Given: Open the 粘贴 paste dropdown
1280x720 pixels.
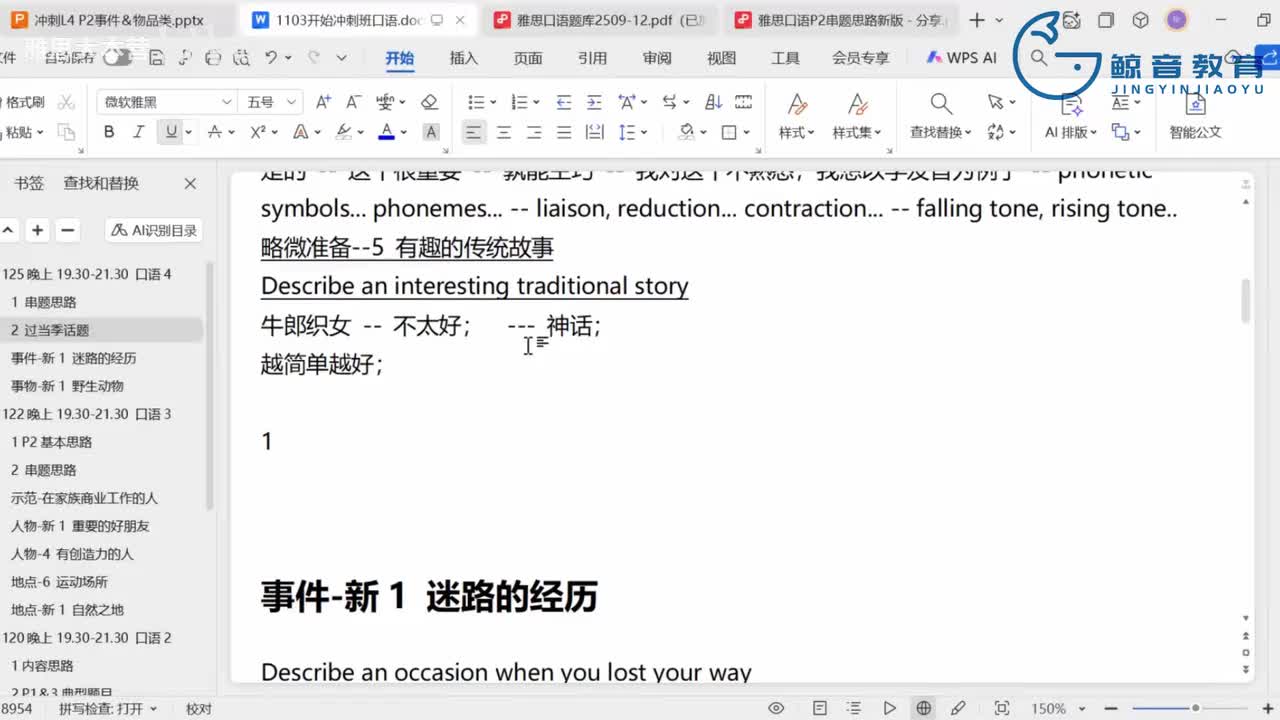Looking at the screenshot, I should coord(24,132).
